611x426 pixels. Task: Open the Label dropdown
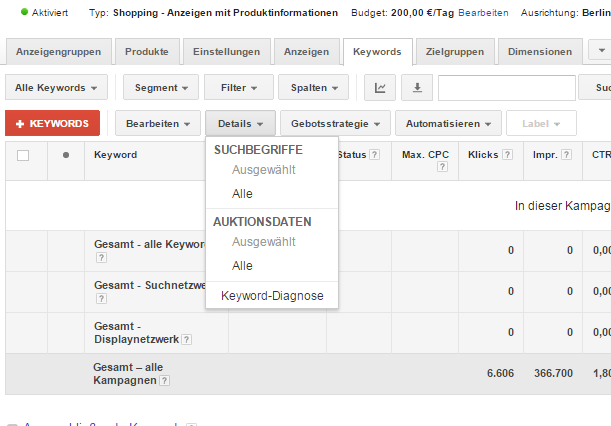(x=541, y=124)
